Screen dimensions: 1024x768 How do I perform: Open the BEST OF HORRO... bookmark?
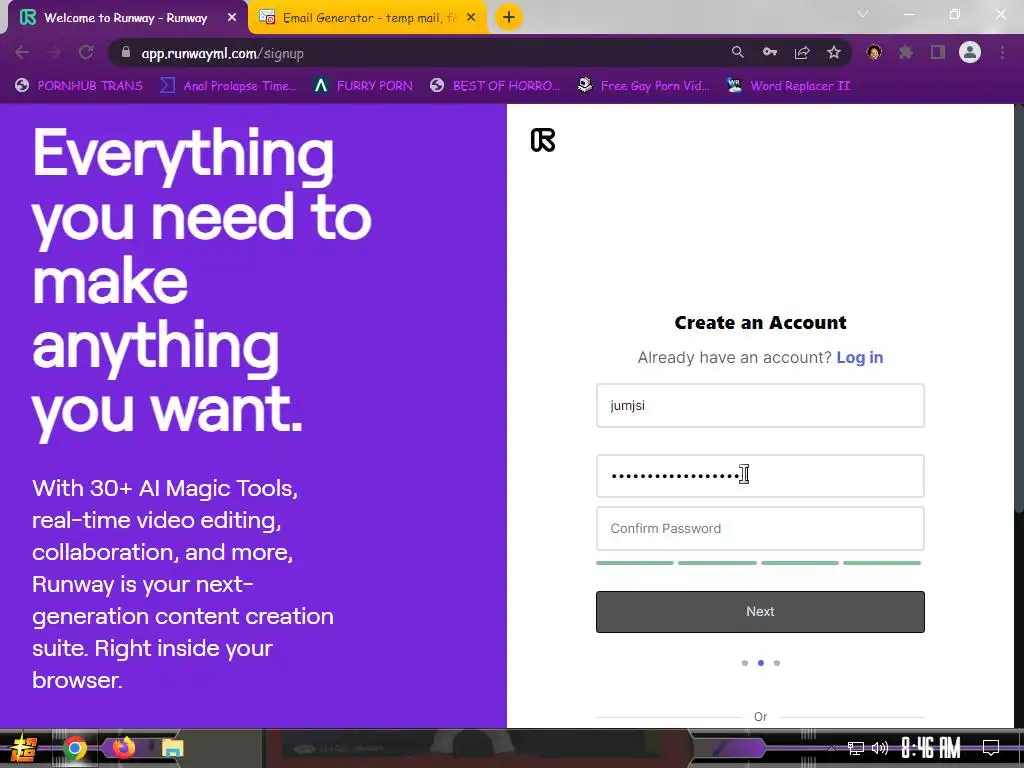point(495,86)
